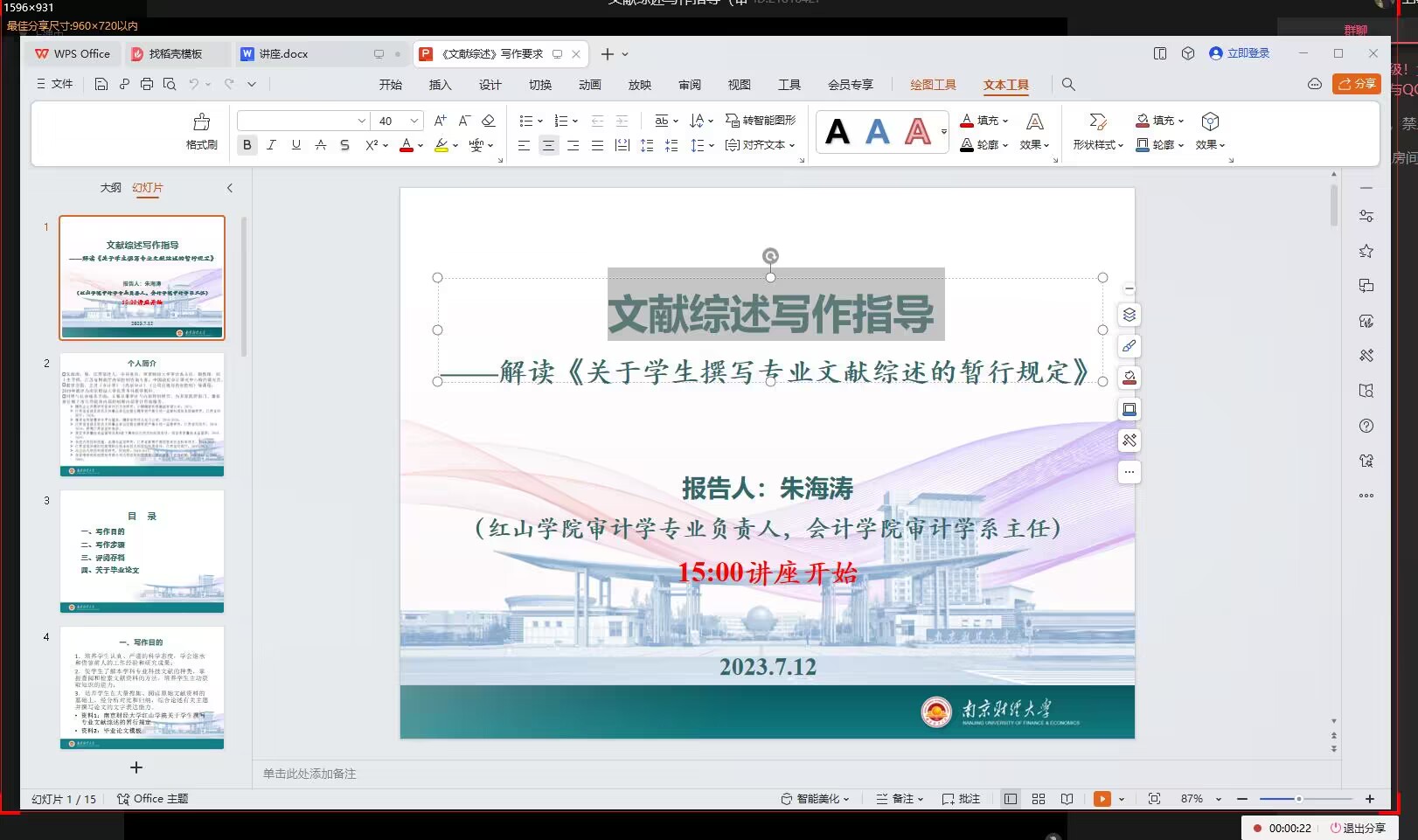Open the 插入 (Insert) ribbon tab
1418x840 pixels.
441,85
